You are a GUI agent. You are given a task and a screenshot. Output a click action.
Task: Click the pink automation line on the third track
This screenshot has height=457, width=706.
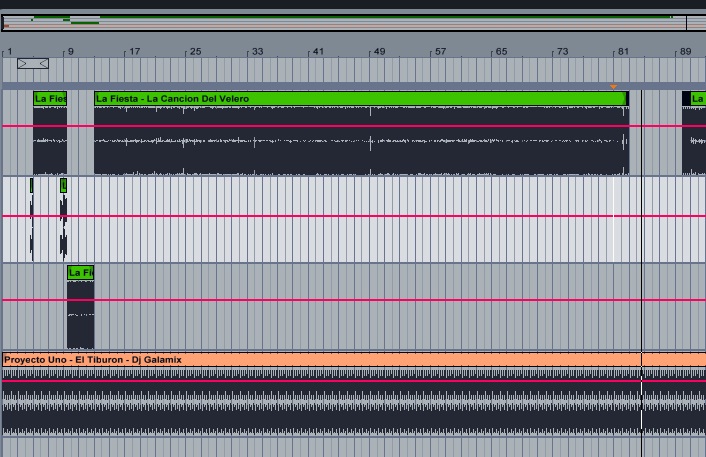coord(354,300)
